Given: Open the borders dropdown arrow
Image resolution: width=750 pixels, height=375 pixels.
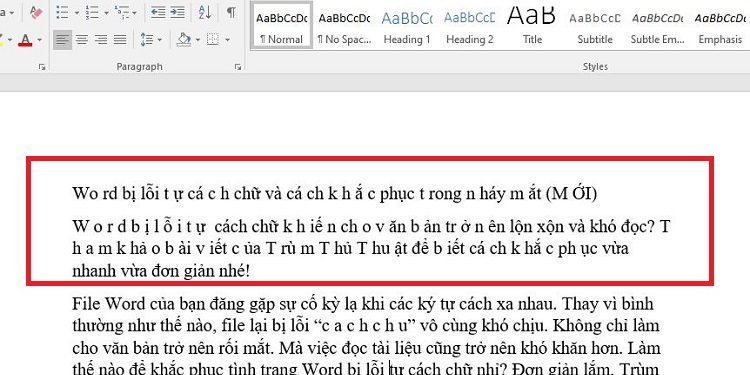Looking at the screenshot, I should 227,40.
